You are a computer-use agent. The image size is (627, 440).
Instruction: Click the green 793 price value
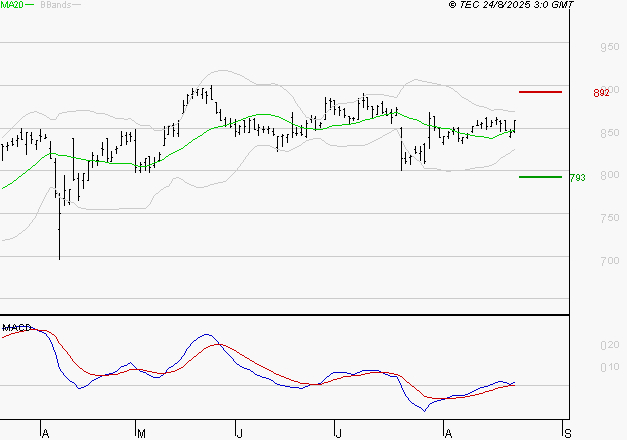(577, 178)
